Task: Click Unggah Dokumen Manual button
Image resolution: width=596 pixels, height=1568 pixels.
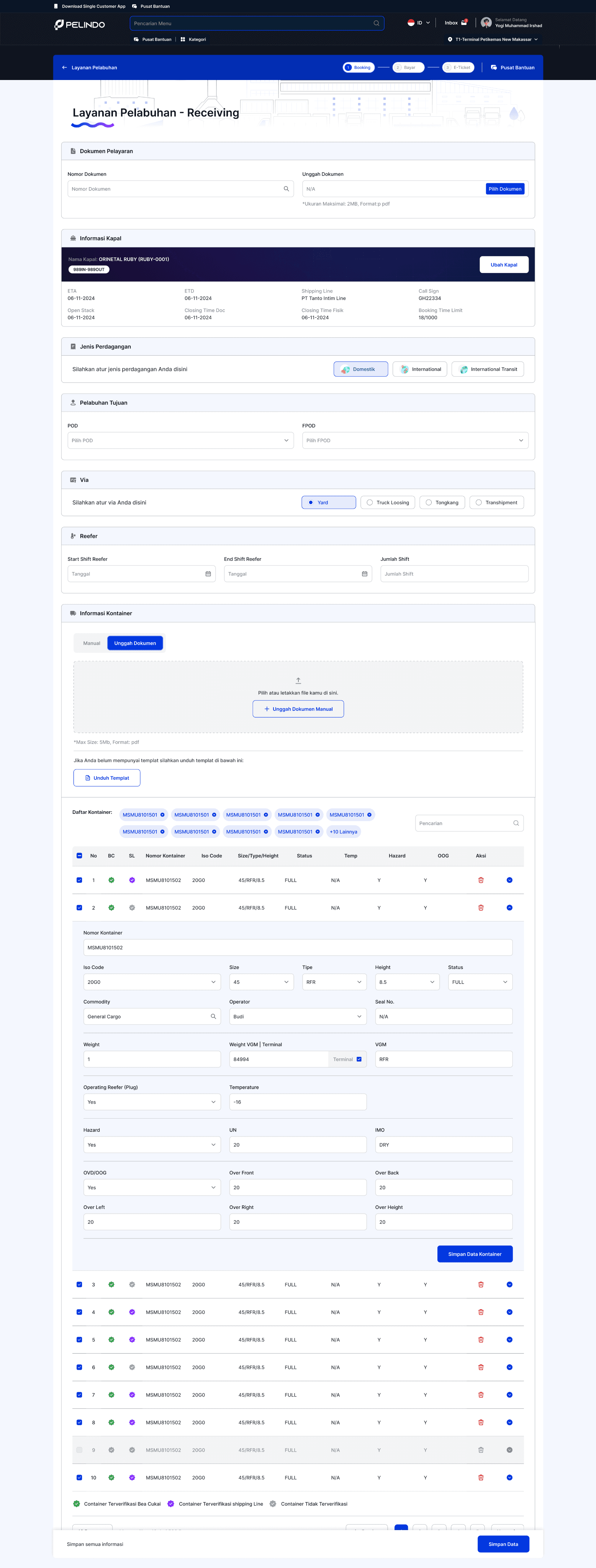Action: coord(298,709)
